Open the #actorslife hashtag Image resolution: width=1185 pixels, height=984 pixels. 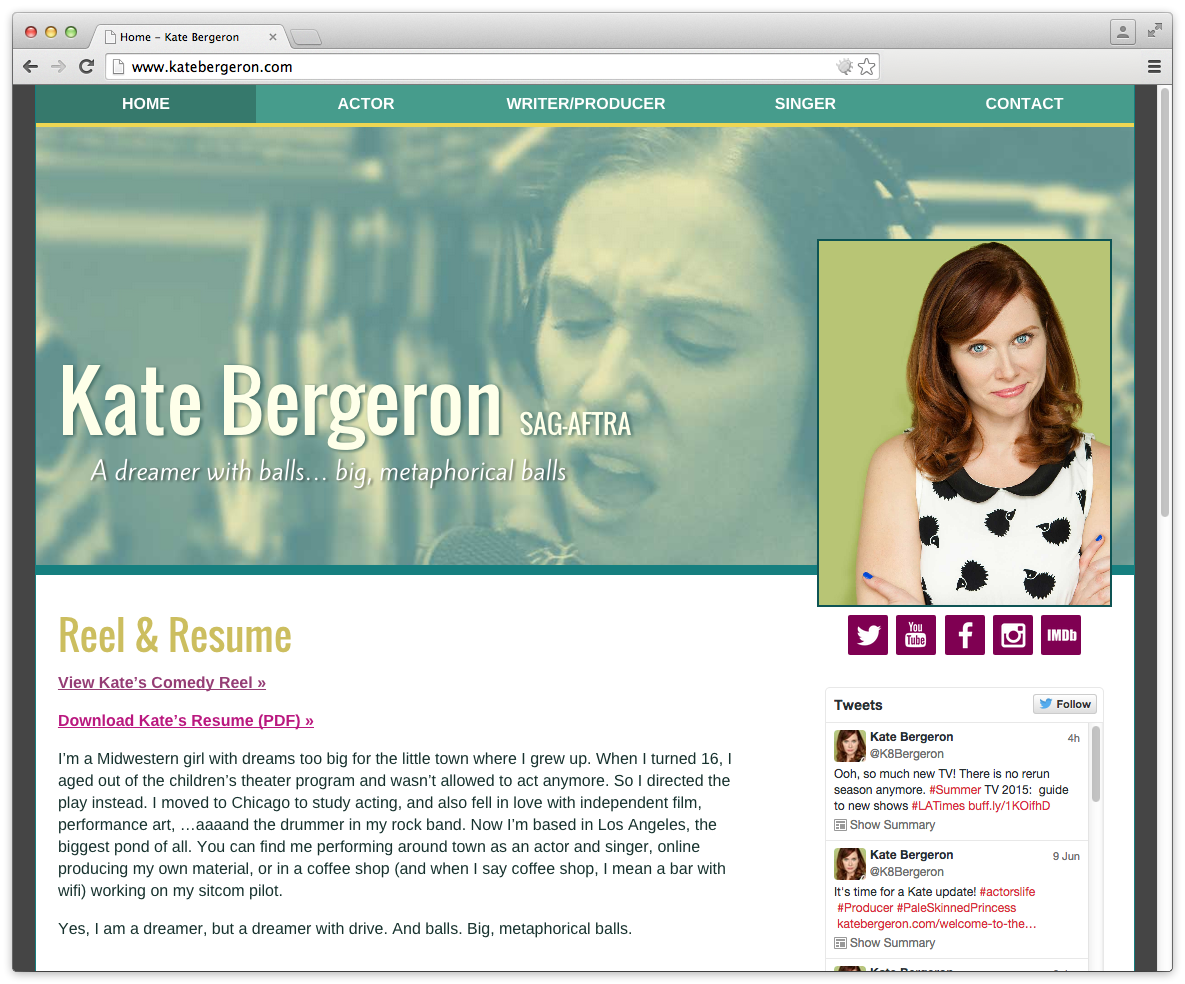pyautogui.click(x=1007, y=892)
